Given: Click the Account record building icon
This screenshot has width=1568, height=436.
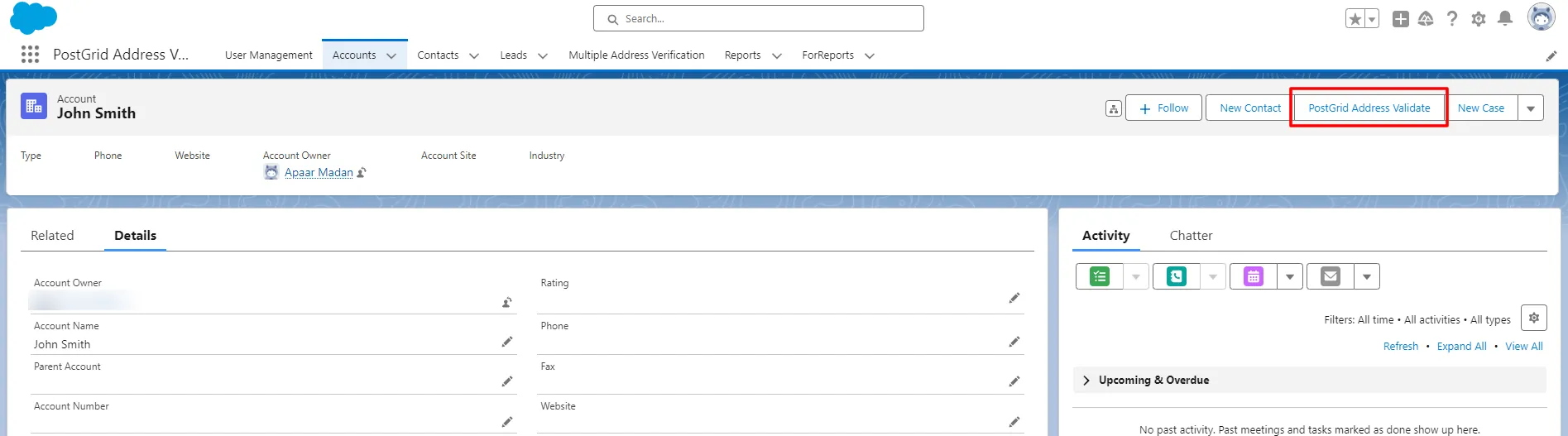Looking at the screenshot, I should (34, 106).
